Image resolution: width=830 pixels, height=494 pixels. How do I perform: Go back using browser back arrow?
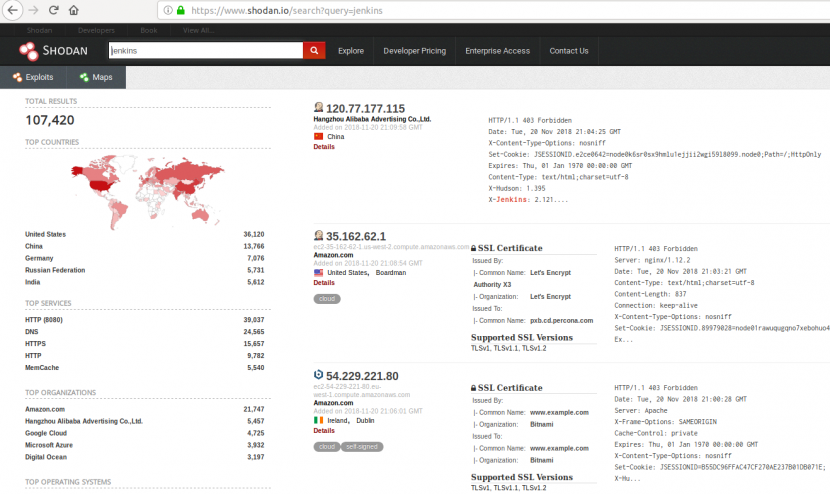pyautogui.click(x=12, y=10)
